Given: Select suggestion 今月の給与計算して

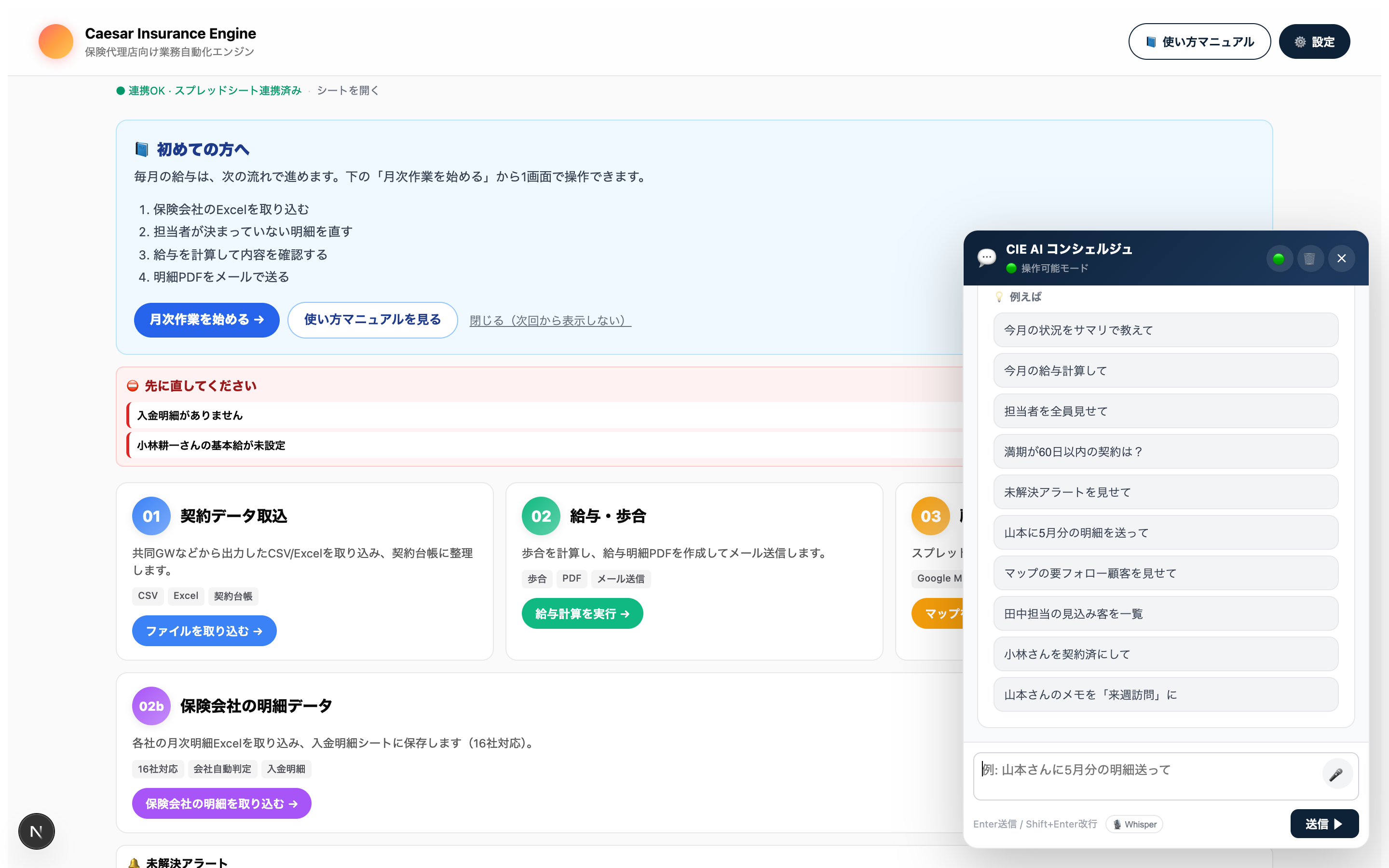Looking at the screenshot, I should click(x=1166, y=370).
